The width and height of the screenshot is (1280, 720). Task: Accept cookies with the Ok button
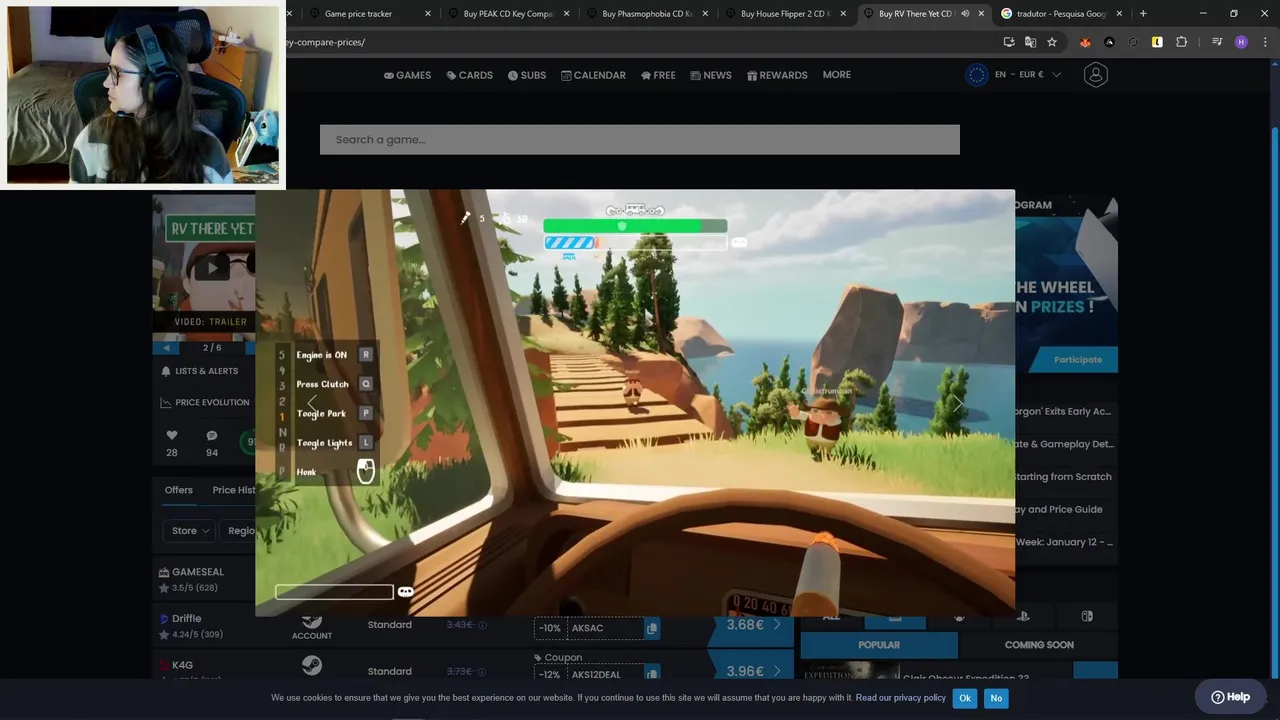(964, 698)
